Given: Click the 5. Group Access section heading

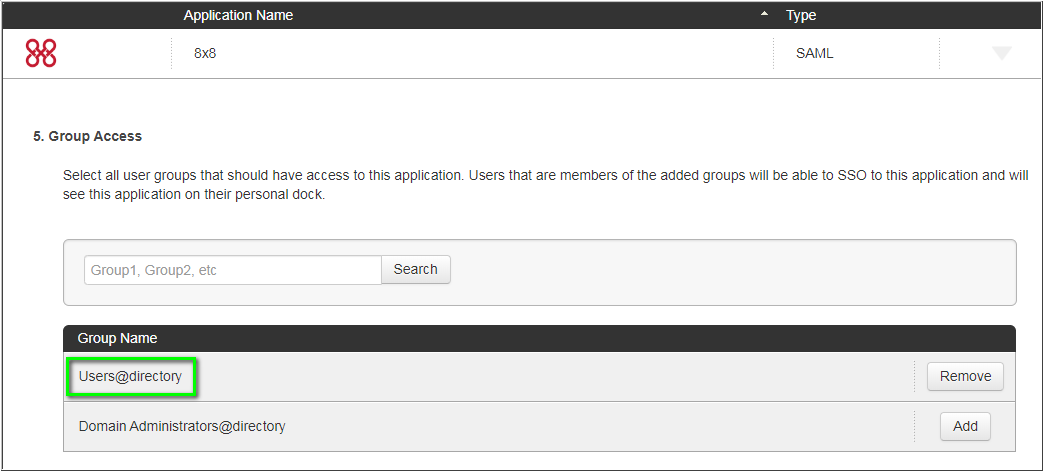Looking at the screenshot, I should 87,136.
